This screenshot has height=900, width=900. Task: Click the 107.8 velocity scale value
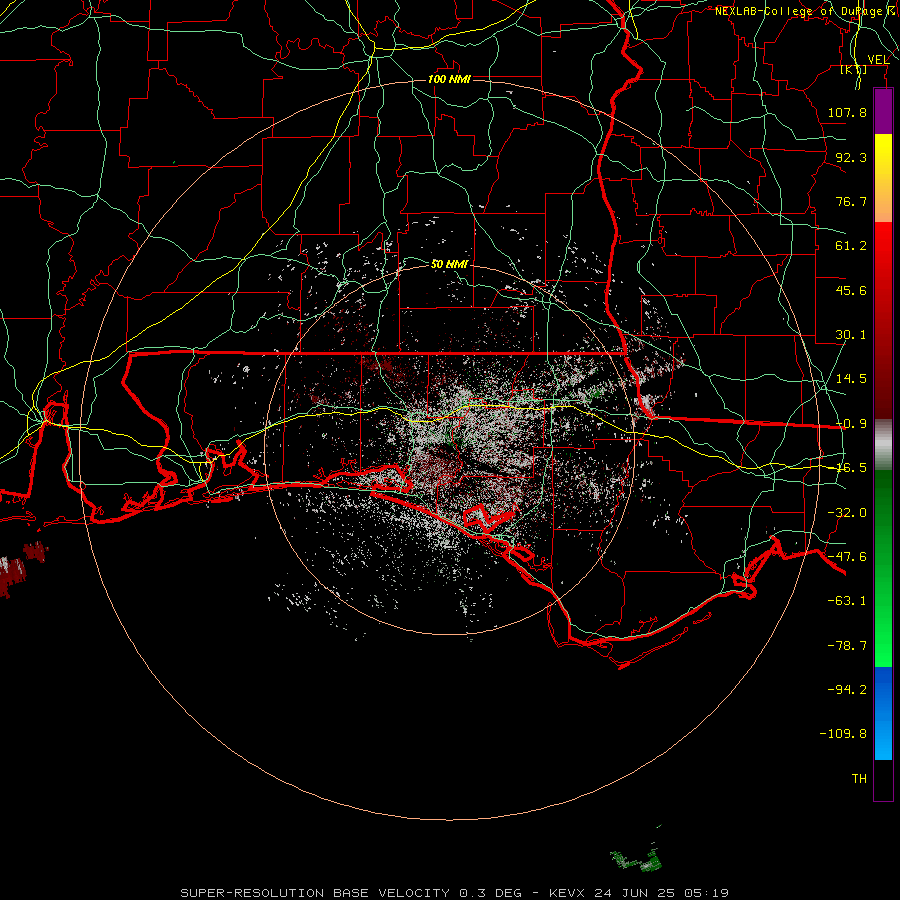click(847, 112)
